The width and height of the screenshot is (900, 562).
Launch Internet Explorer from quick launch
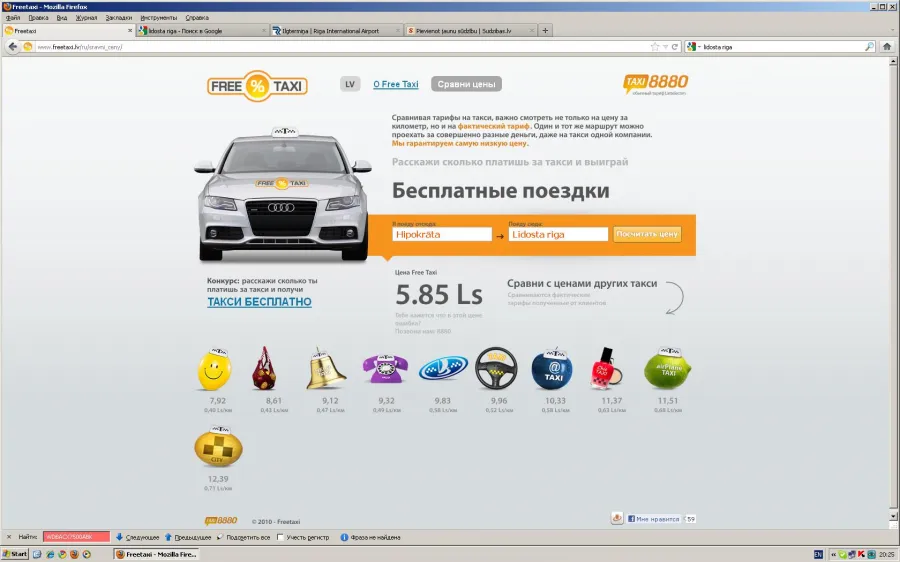[49, 554]
